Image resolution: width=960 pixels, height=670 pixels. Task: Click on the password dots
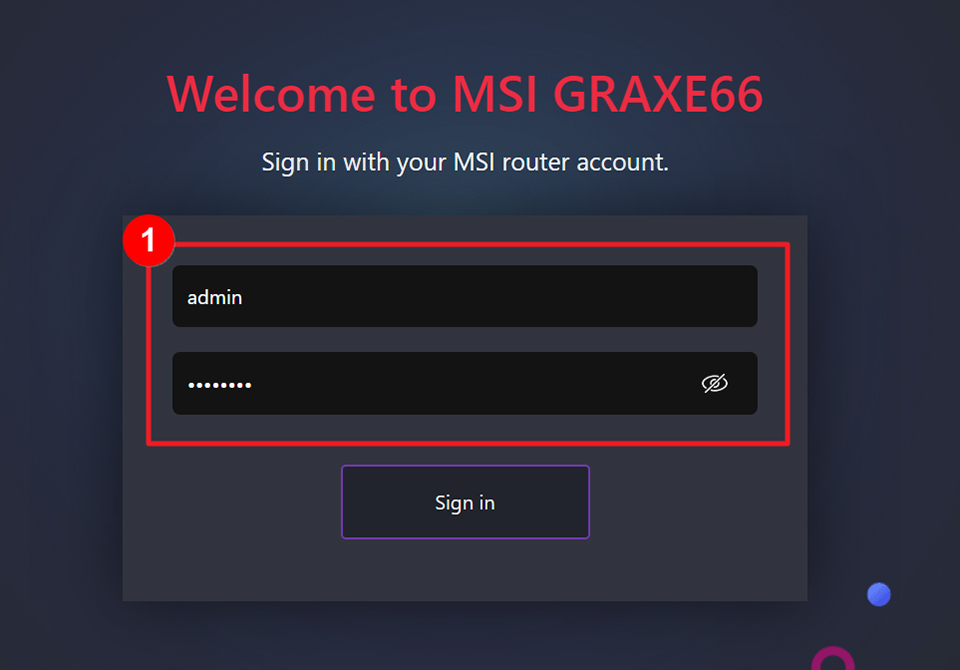coord(219,385)
